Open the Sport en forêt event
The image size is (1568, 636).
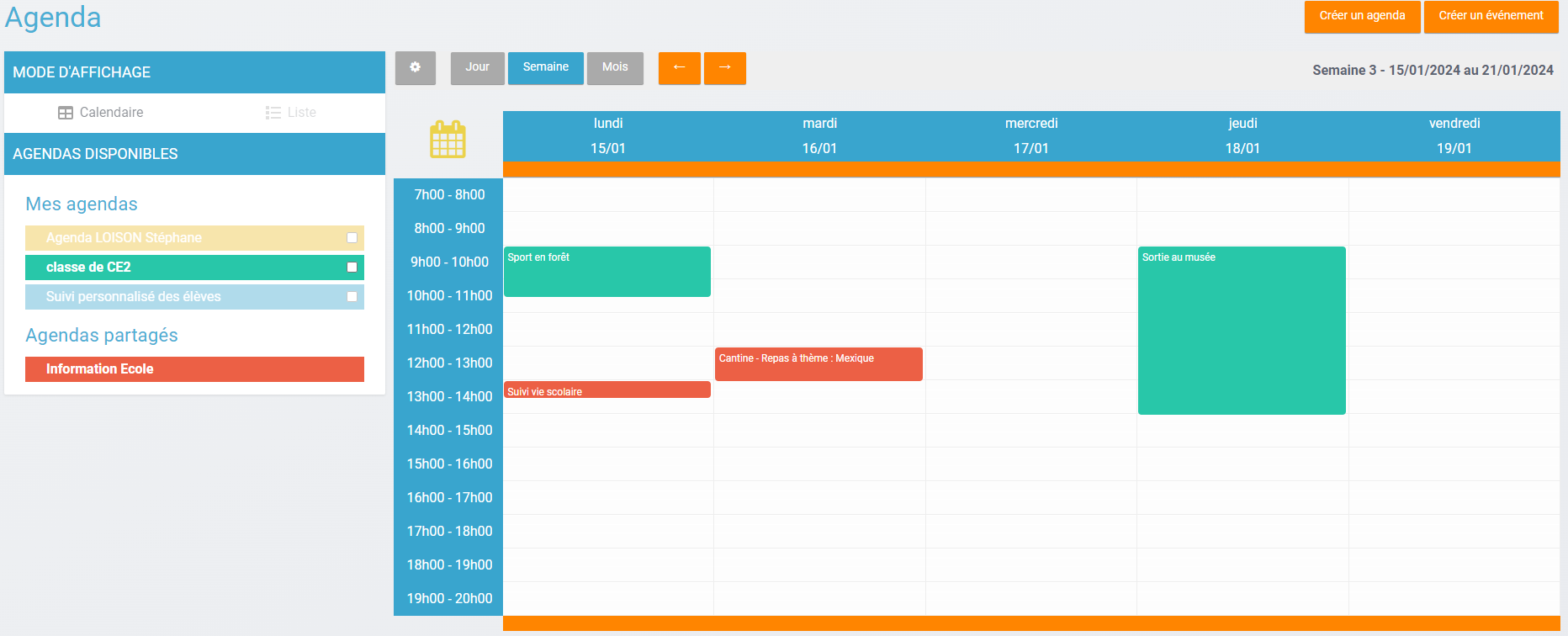tap(607, 272)
